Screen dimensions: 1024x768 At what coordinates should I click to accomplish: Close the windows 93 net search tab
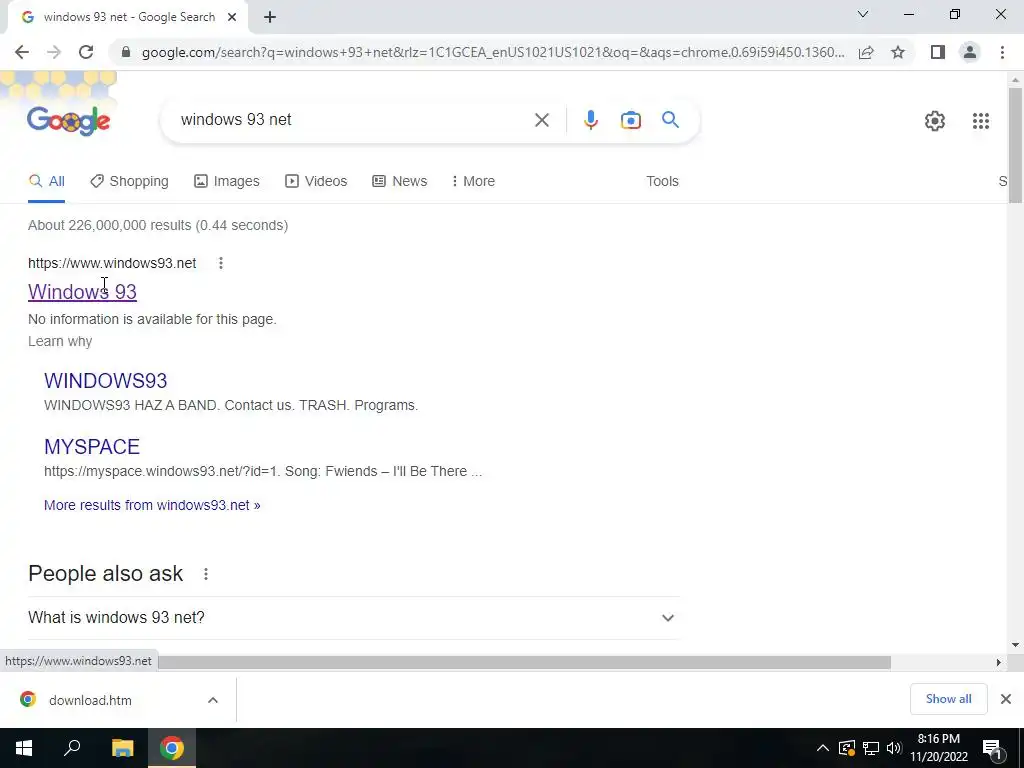point(232,18)
